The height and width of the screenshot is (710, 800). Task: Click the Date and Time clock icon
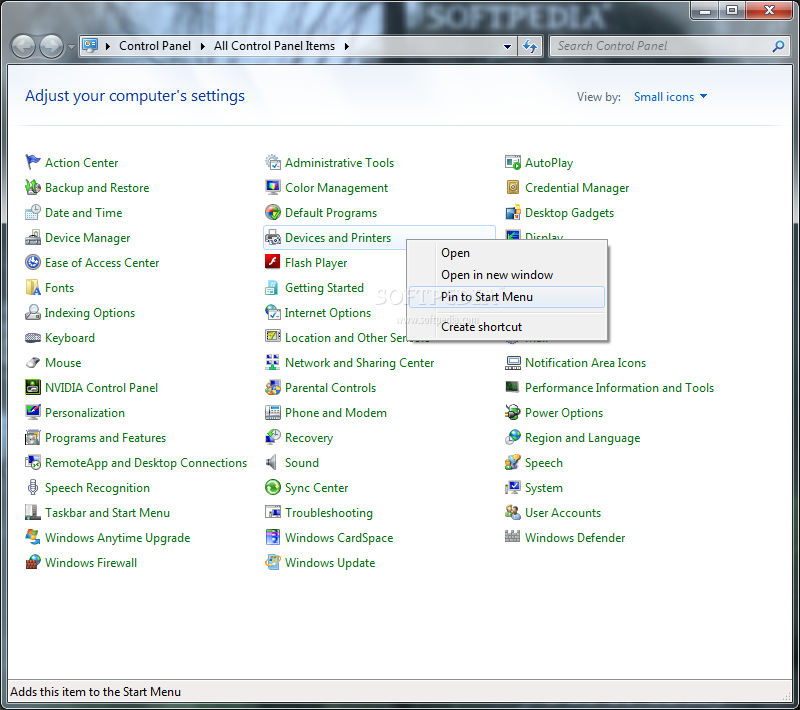pos(33,212)
